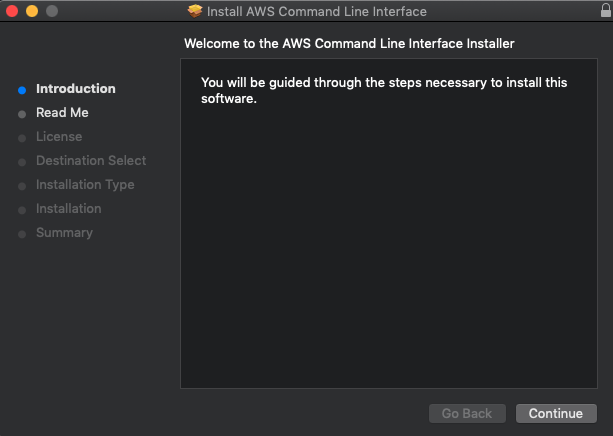
Task: Click the License step label
Action: [x=59, y=136]
